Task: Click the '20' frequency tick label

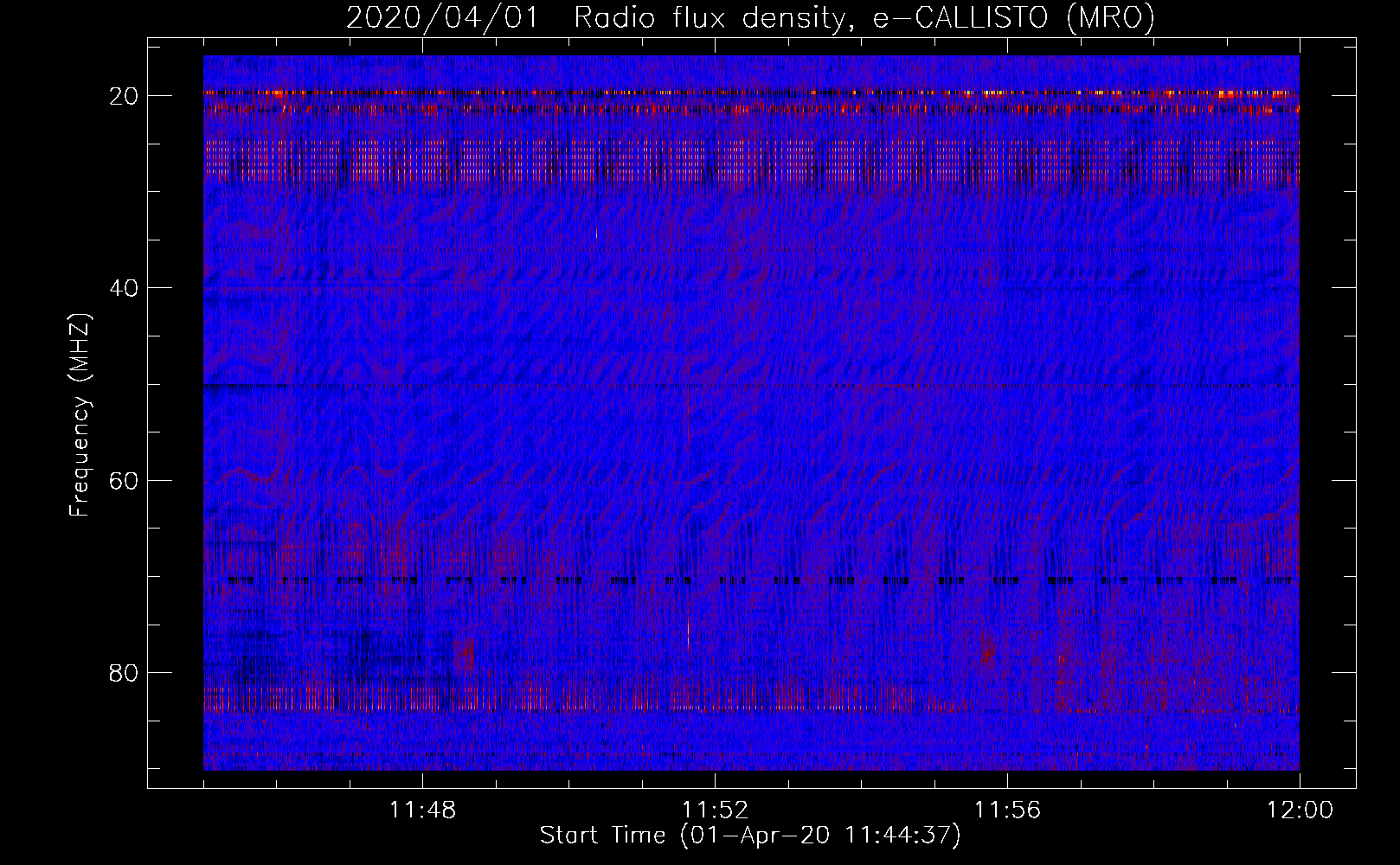Action: 124,96
